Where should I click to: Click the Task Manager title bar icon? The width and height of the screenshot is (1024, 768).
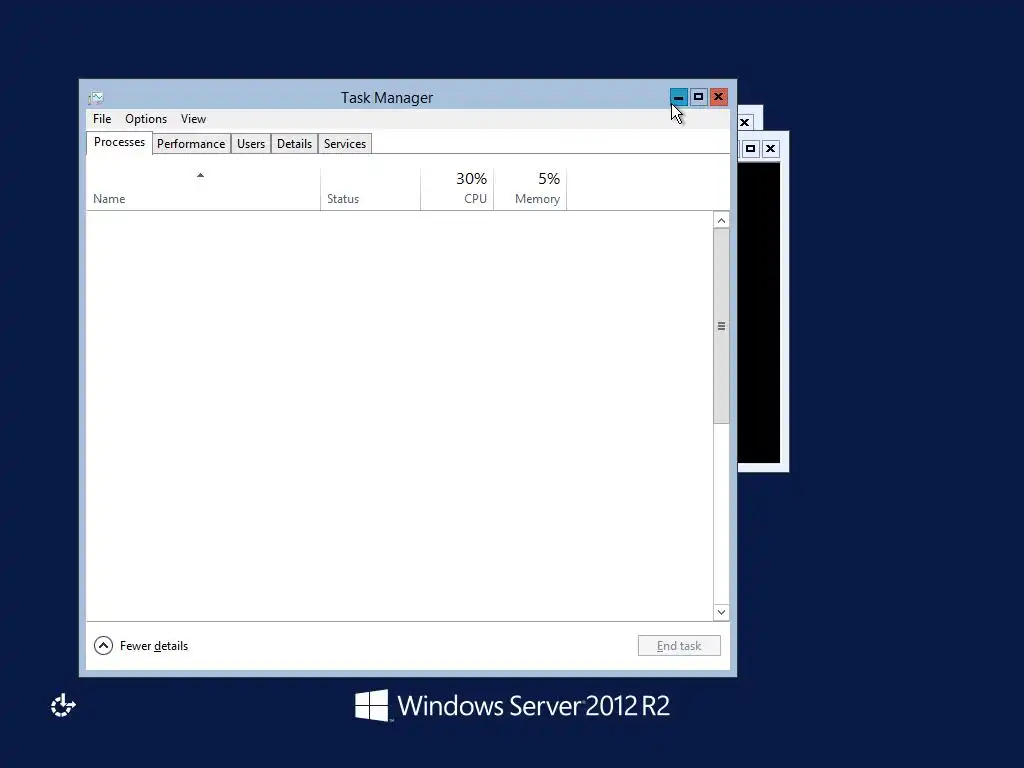96,98
